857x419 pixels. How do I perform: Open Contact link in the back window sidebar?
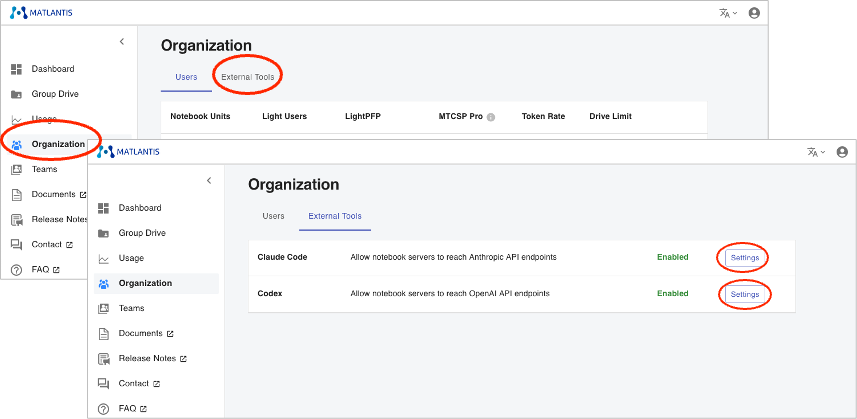52,244
